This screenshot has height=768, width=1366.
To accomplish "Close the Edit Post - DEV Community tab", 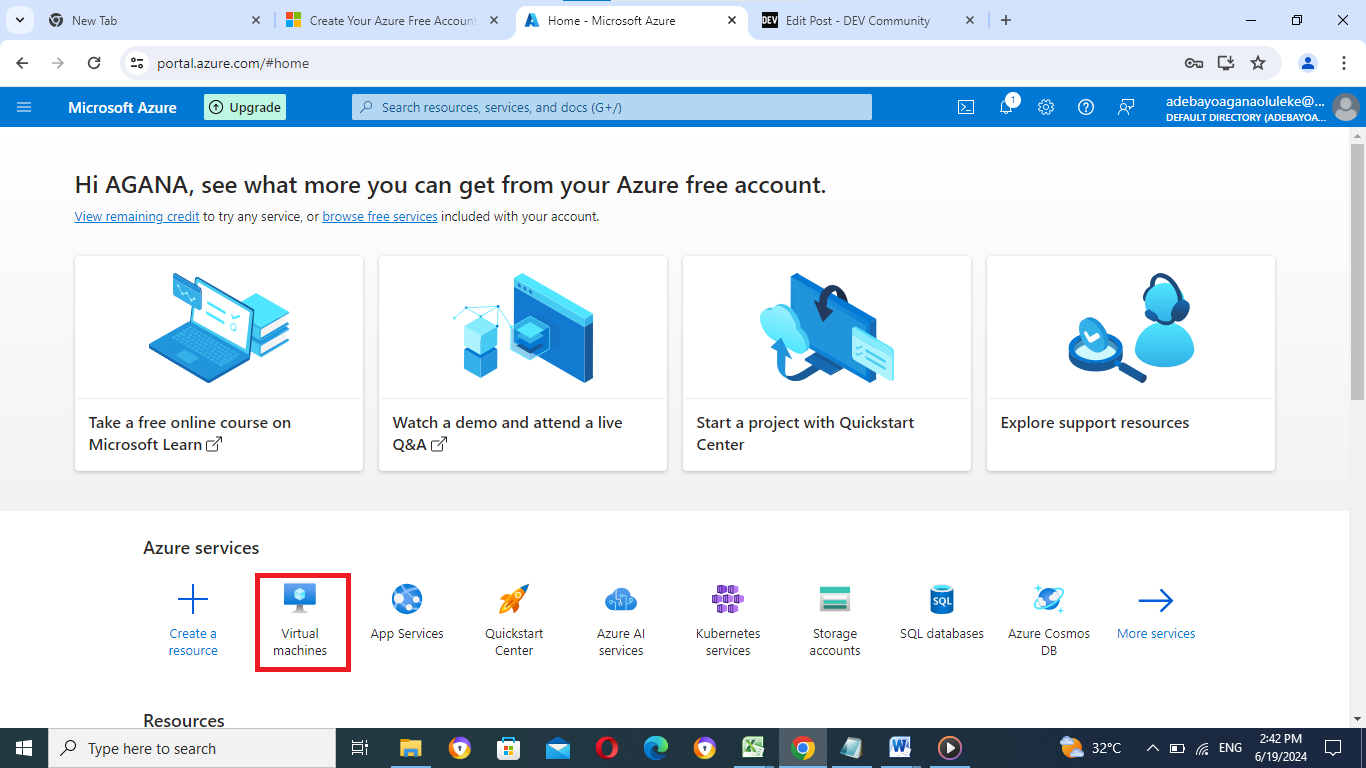I will point(969,20).
